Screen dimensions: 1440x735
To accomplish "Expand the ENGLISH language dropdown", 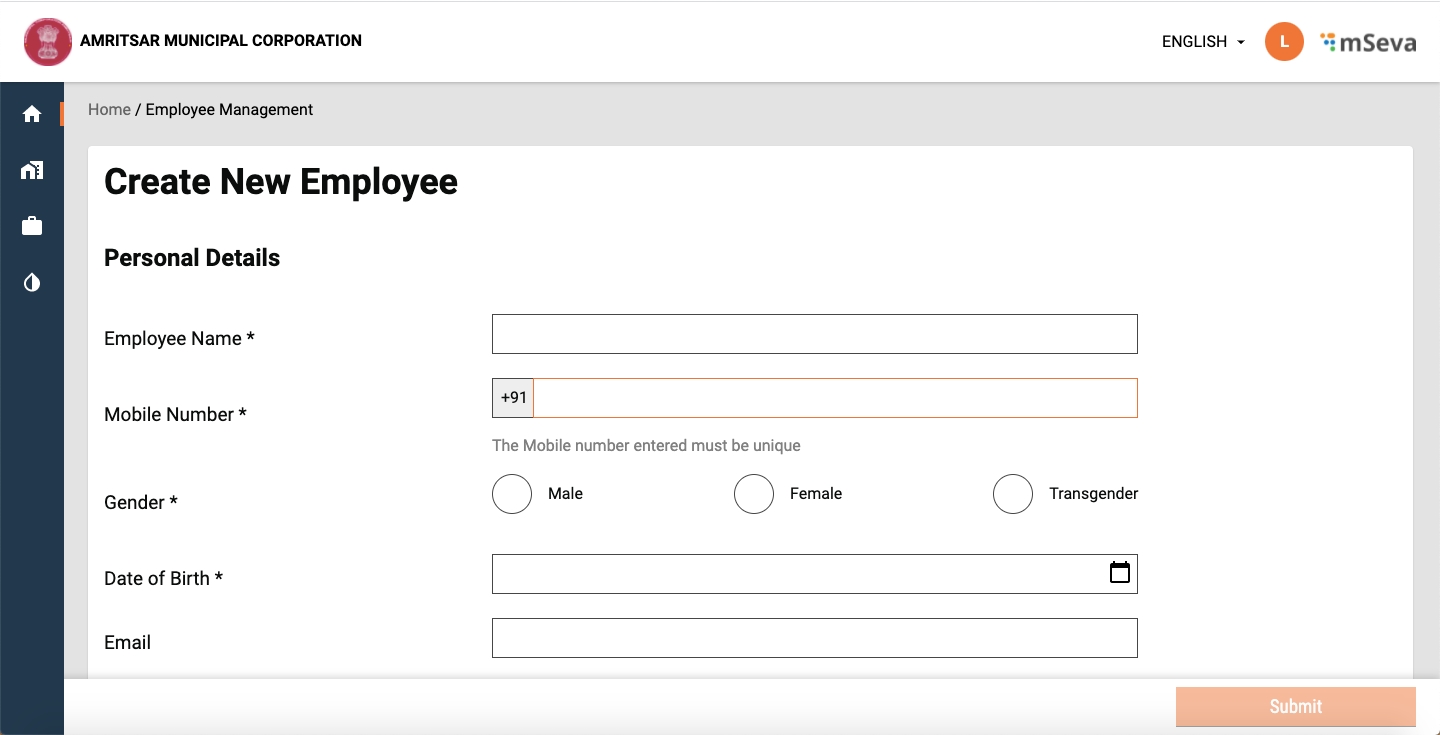I will click(1203, 42).
